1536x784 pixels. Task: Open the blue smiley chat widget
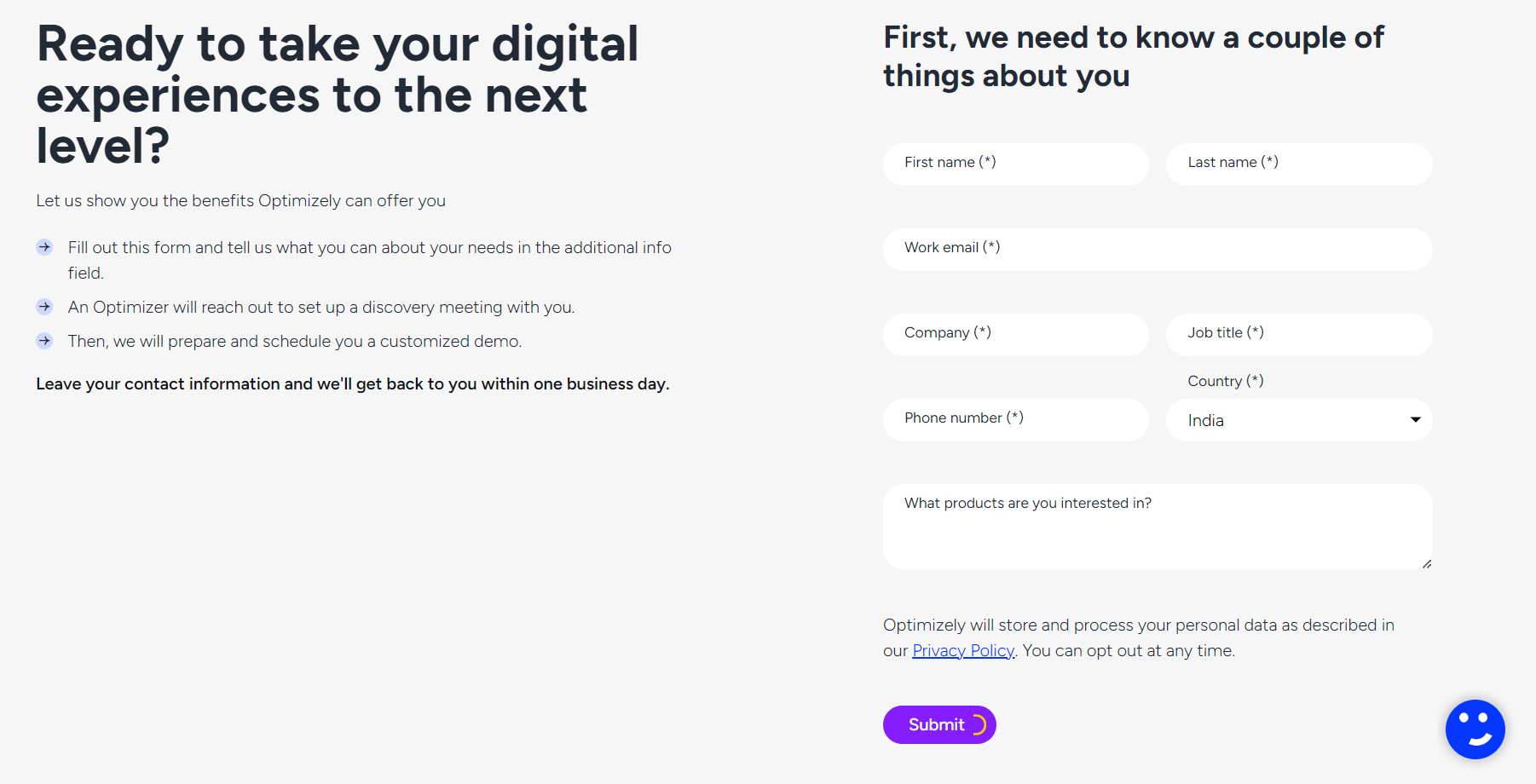[x=1475, y=729]
